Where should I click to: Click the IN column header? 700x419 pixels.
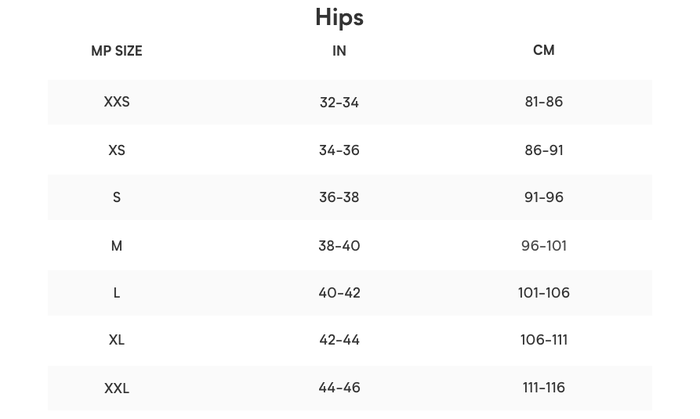[x=339, y=51]
